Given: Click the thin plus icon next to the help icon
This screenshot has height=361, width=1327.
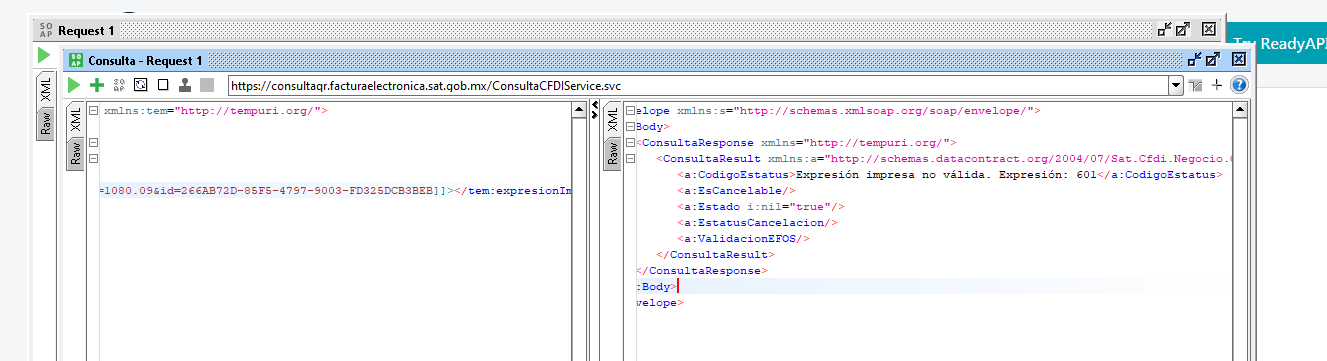Looking at the screenshot, I should pos(1217,86).
